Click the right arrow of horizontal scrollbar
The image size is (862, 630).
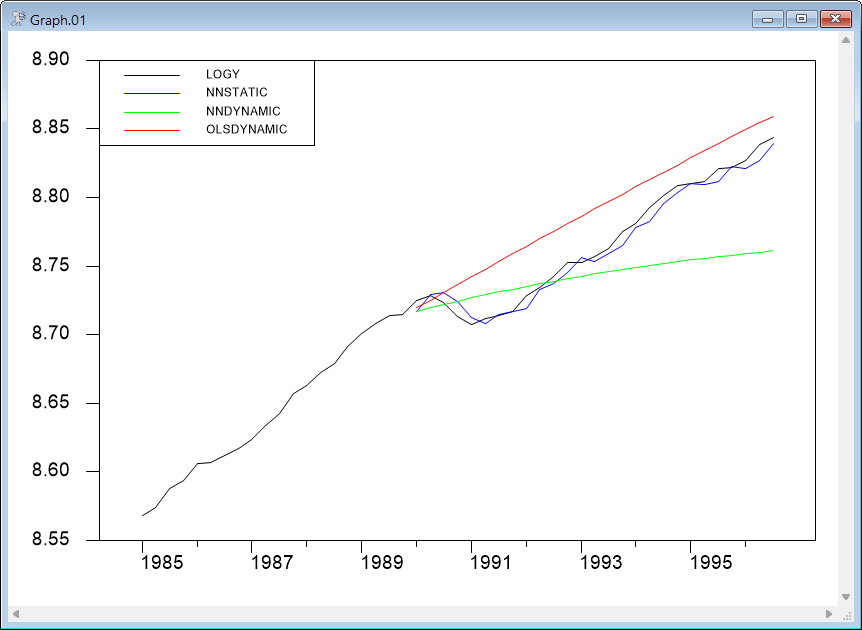coord(828,613)
